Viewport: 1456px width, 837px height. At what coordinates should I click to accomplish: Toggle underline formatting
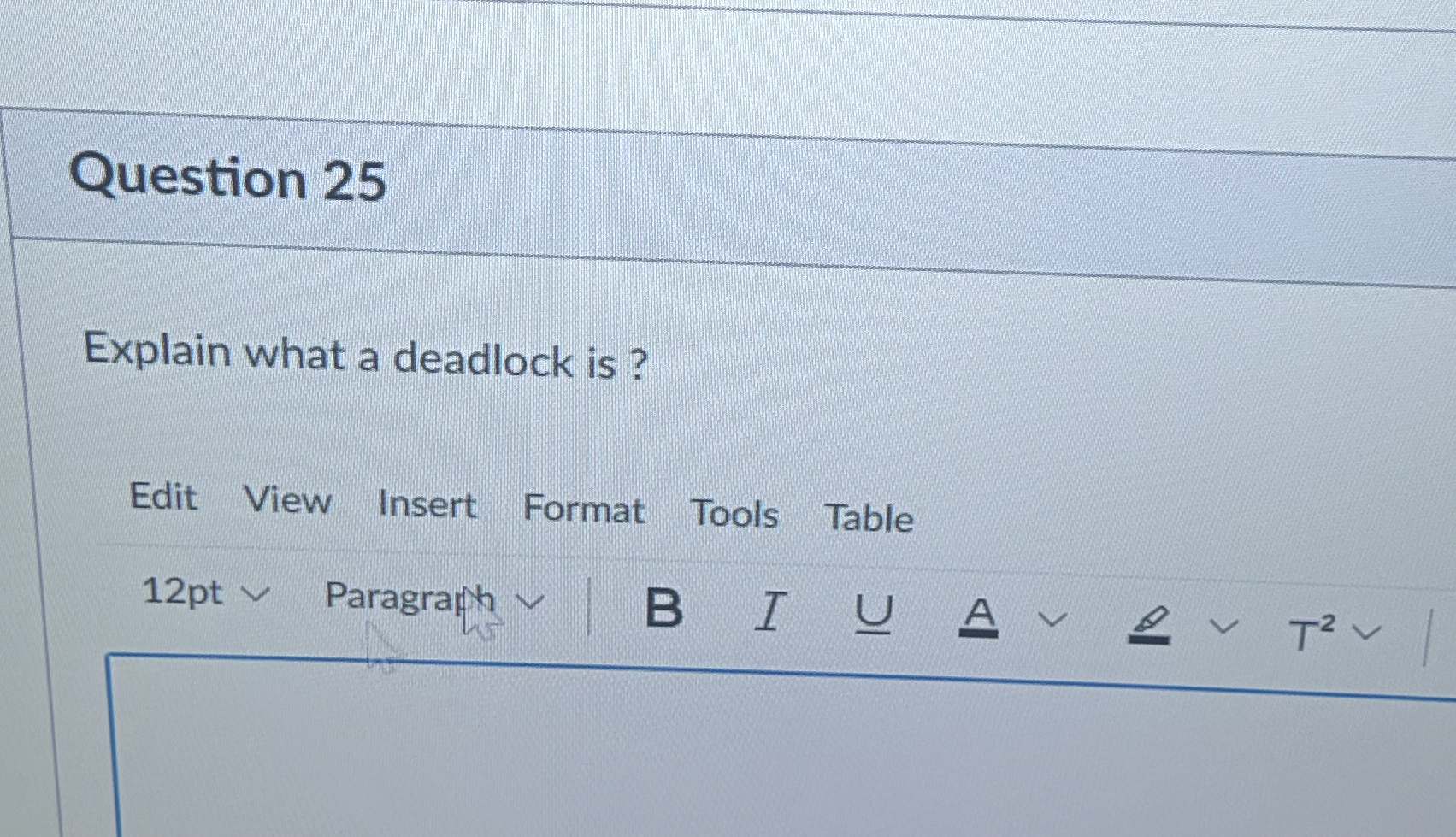click(x=874, y=614)
